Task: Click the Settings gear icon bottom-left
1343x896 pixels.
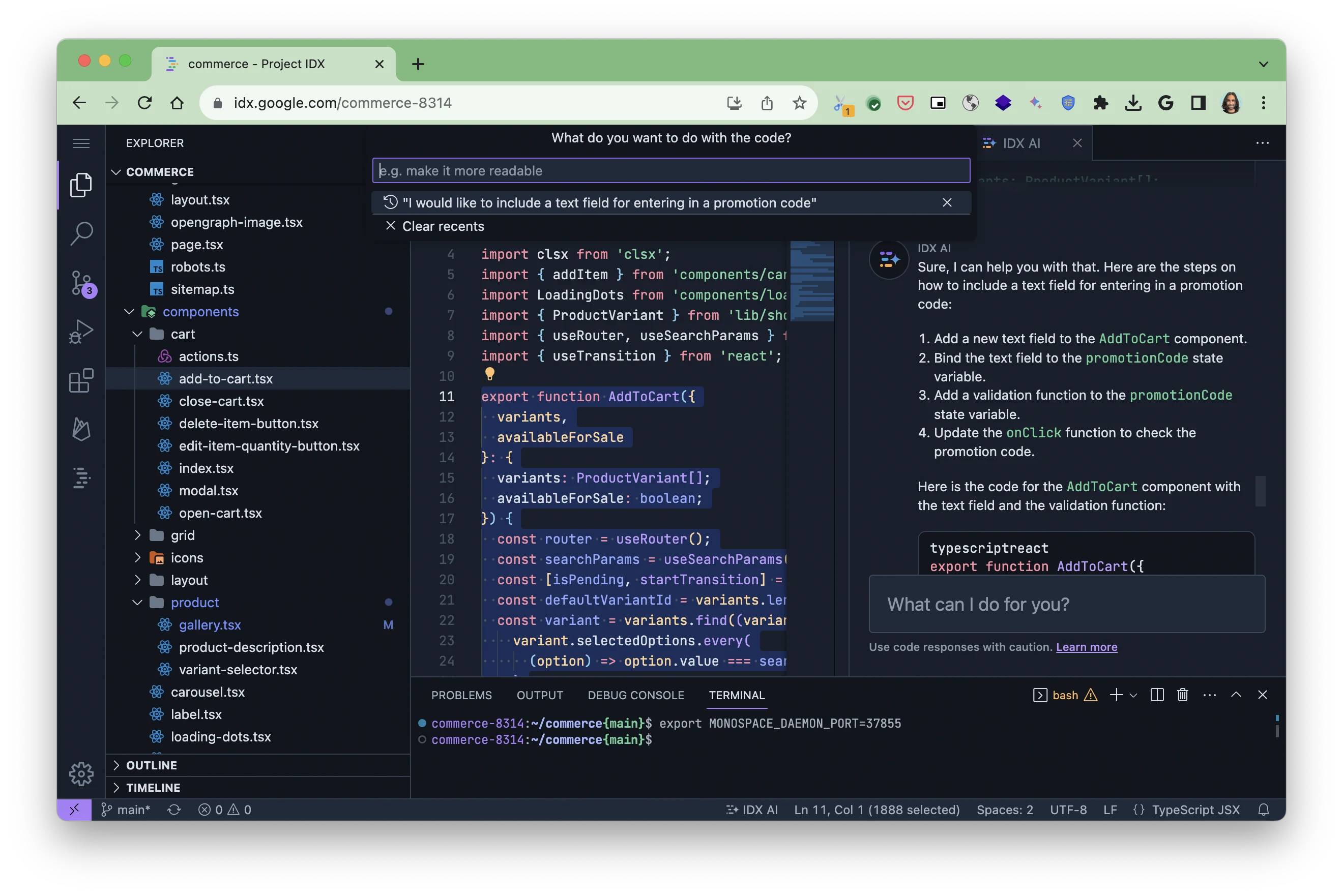Action: pyautogui.click(x=81, y=773)
